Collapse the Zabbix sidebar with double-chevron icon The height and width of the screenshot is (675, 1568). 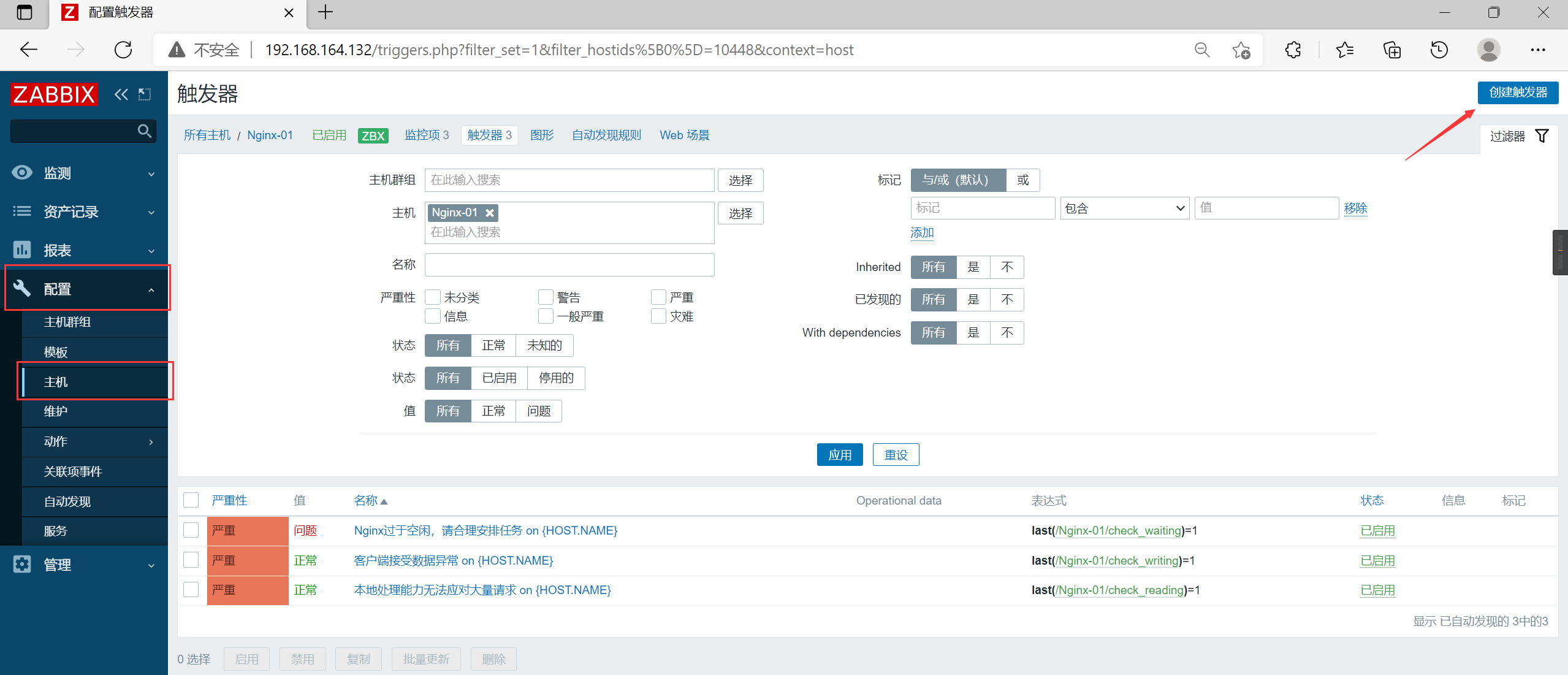point(121,94)
